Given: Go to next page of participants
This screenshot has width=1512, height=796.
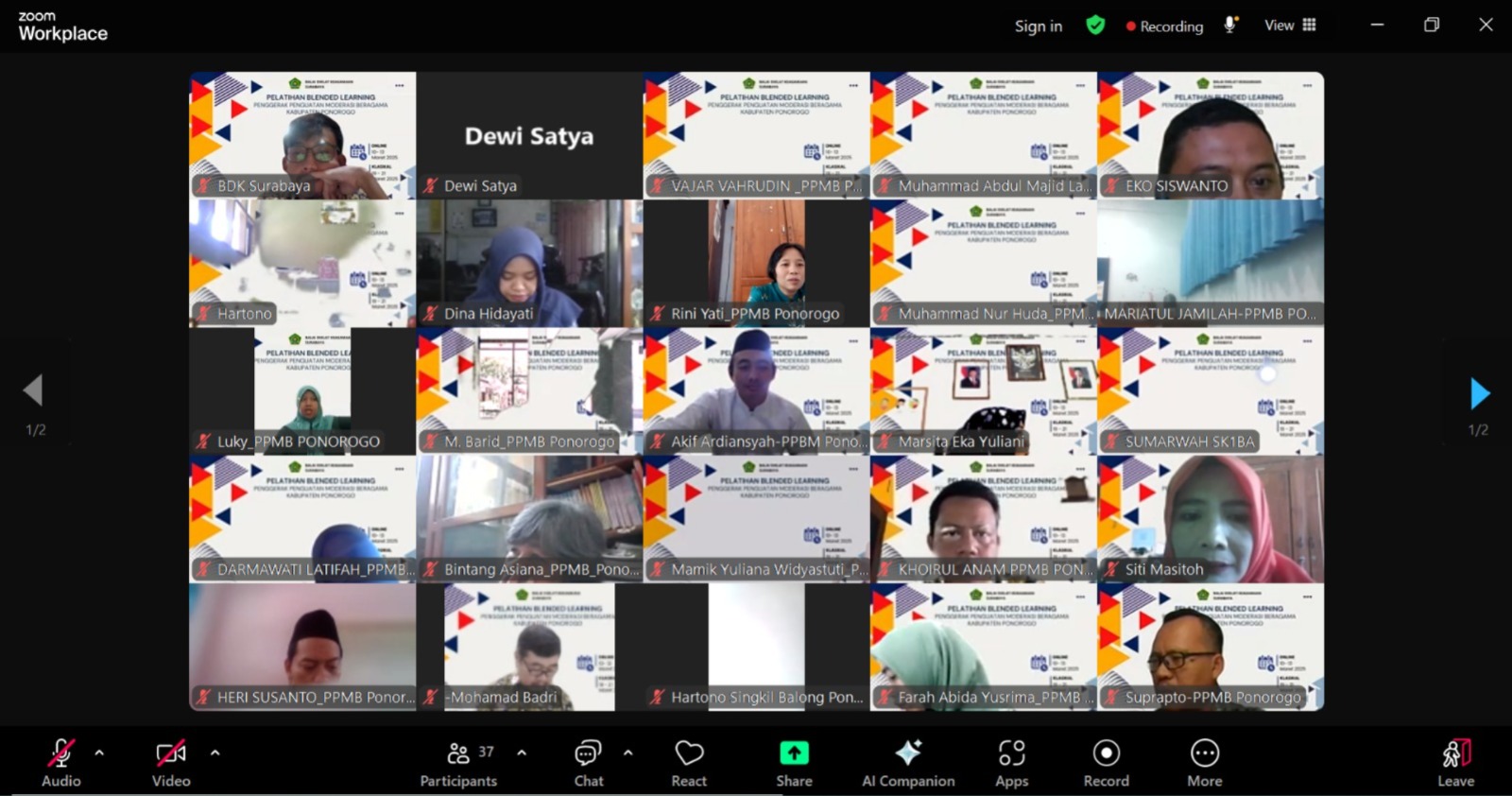Looking at the screenshot, I should coord(1479,393).
